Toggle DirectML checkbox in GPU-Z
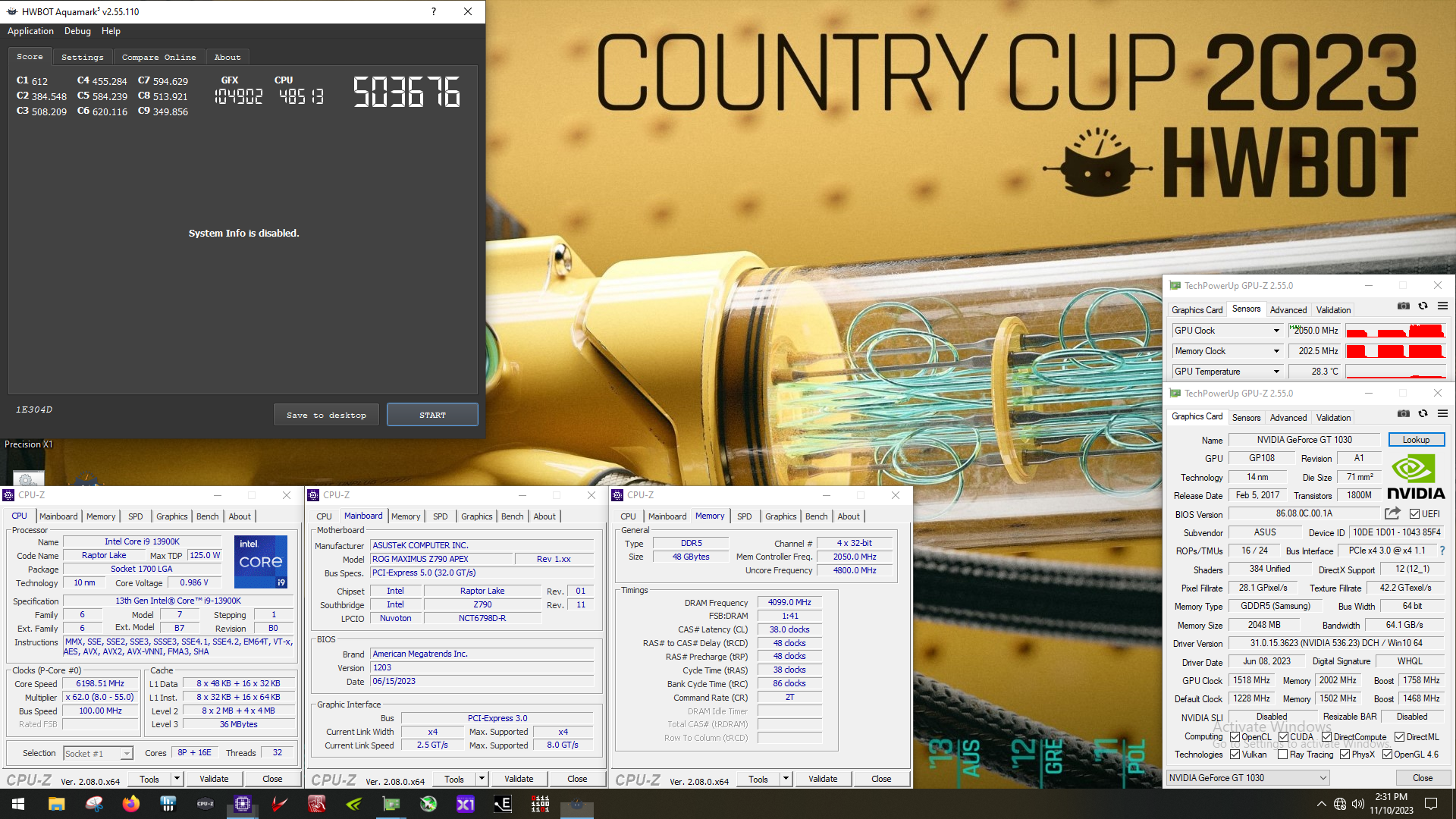The width and height of the screenshot is (1456, 819). 1399,737
